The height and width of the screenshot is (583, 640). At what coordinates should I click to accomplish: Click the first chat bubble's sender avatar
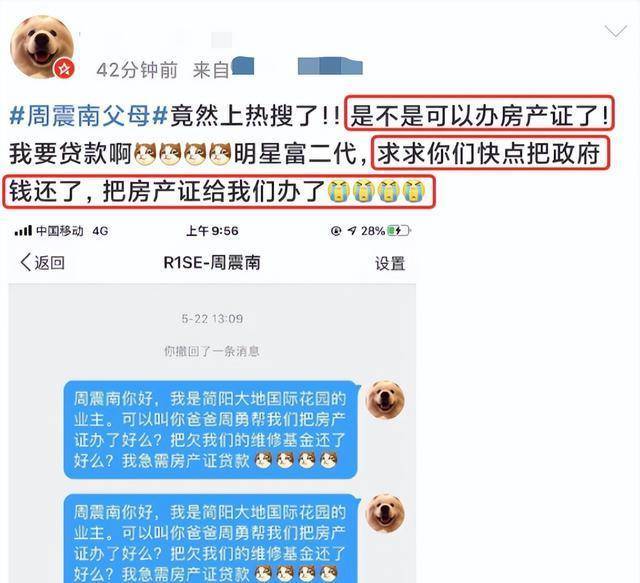[385, 399]
